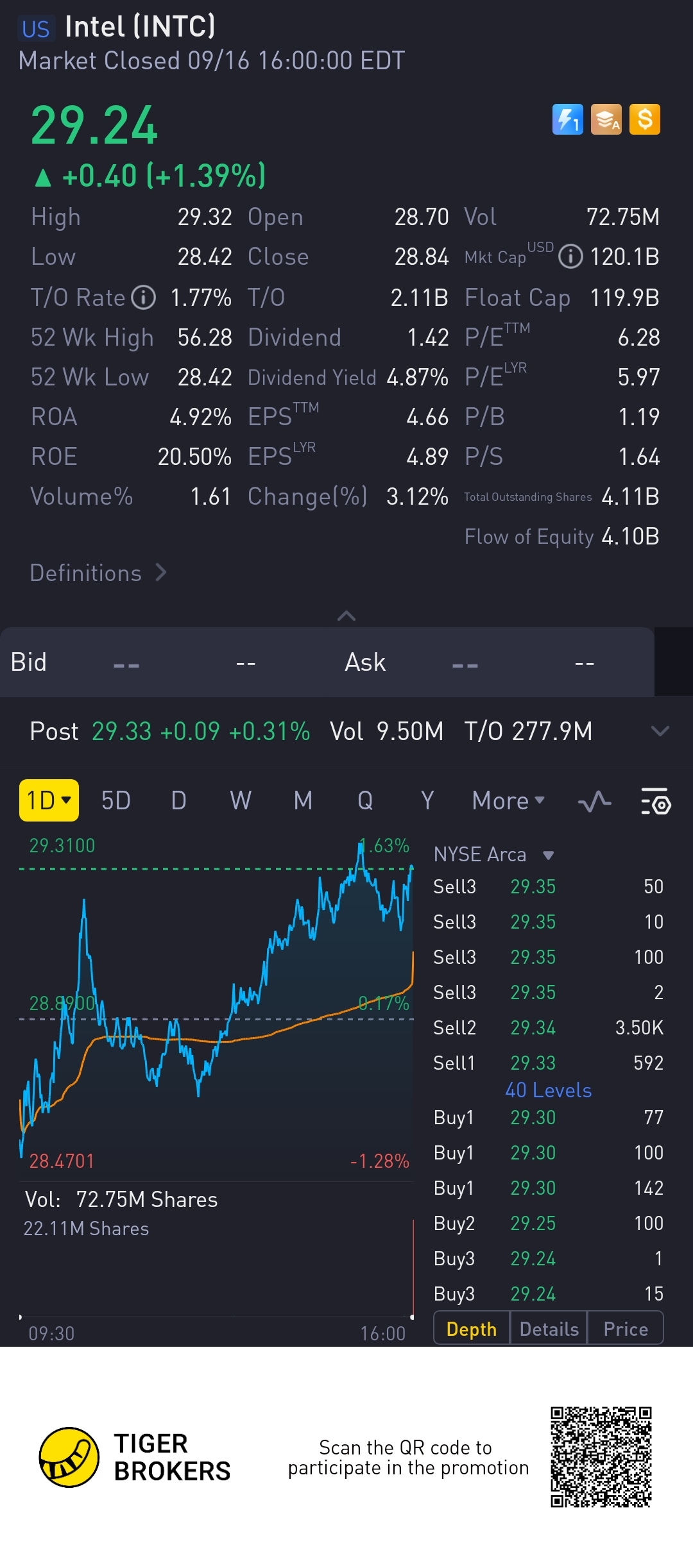
Task: Open the Mkt Cap info icon
Action: point(570,257)
